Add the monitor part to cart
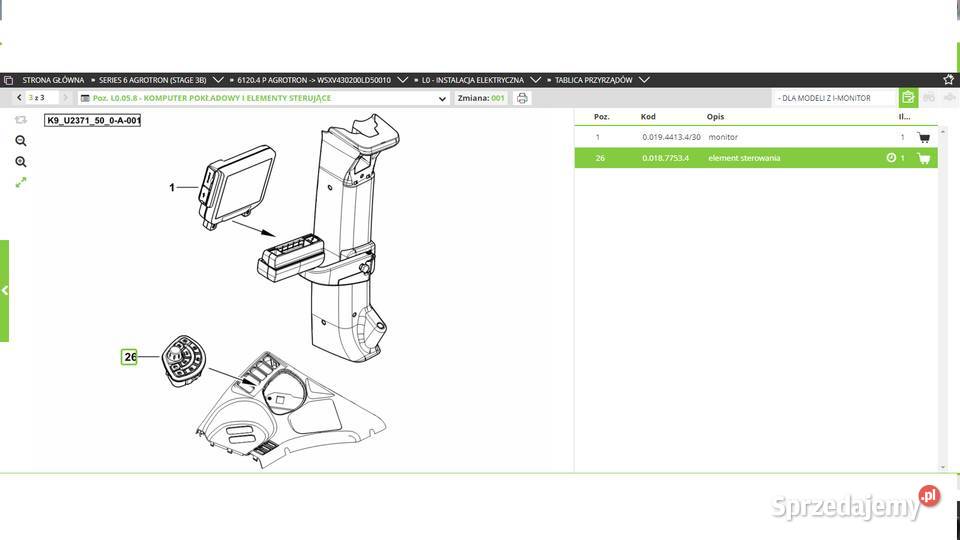Viewport: 960px width, 540px height. click(923, 137)
